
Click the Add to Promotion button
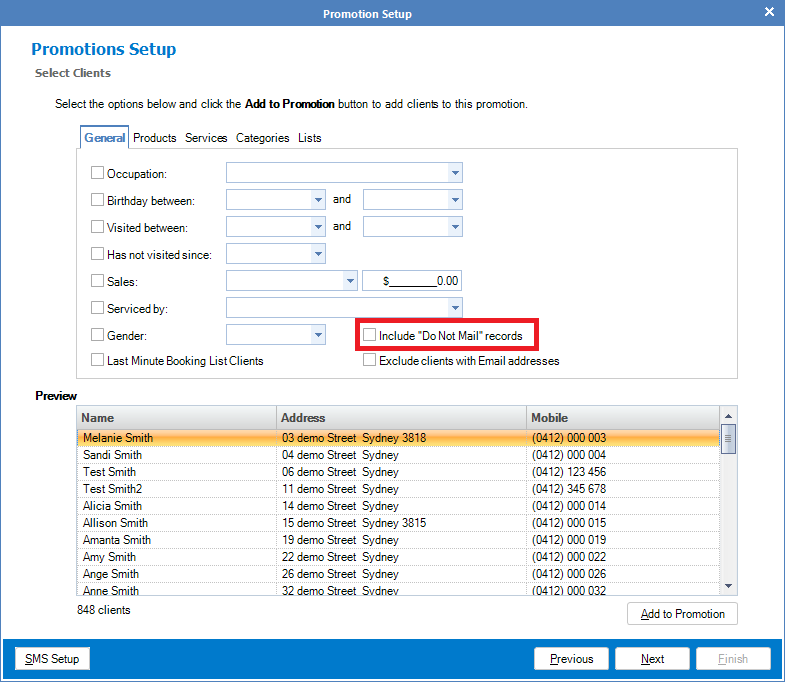[x=682, y=614]
